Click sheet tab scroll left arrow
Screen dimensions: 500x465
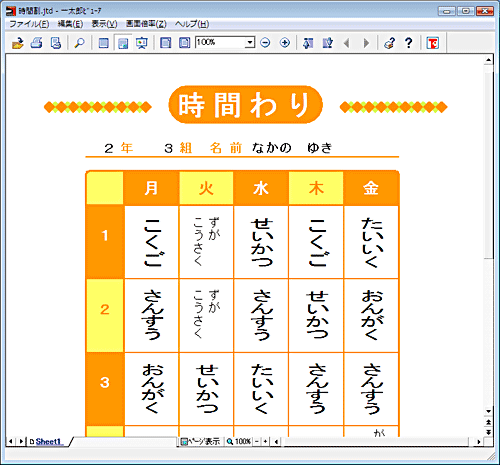tap(11, 442)
